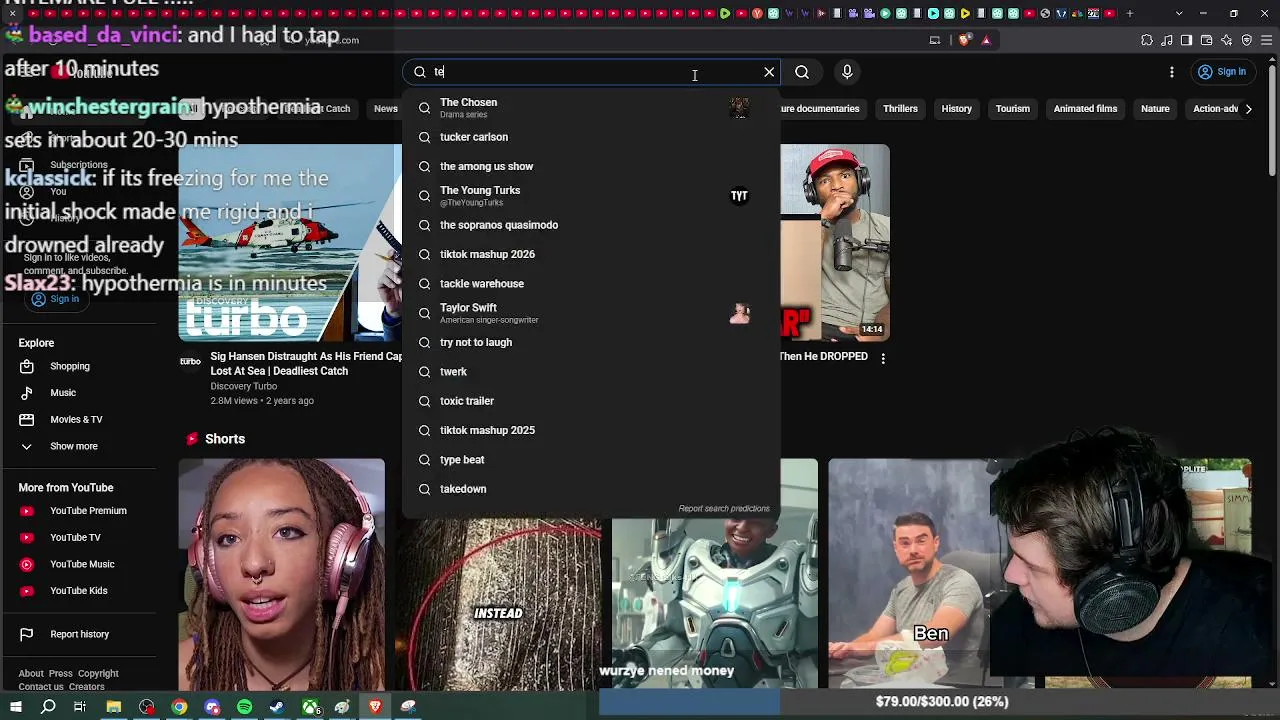Open the Copyright footer link
This screenshot has height=720, width=1280.
tap(98, 674)
